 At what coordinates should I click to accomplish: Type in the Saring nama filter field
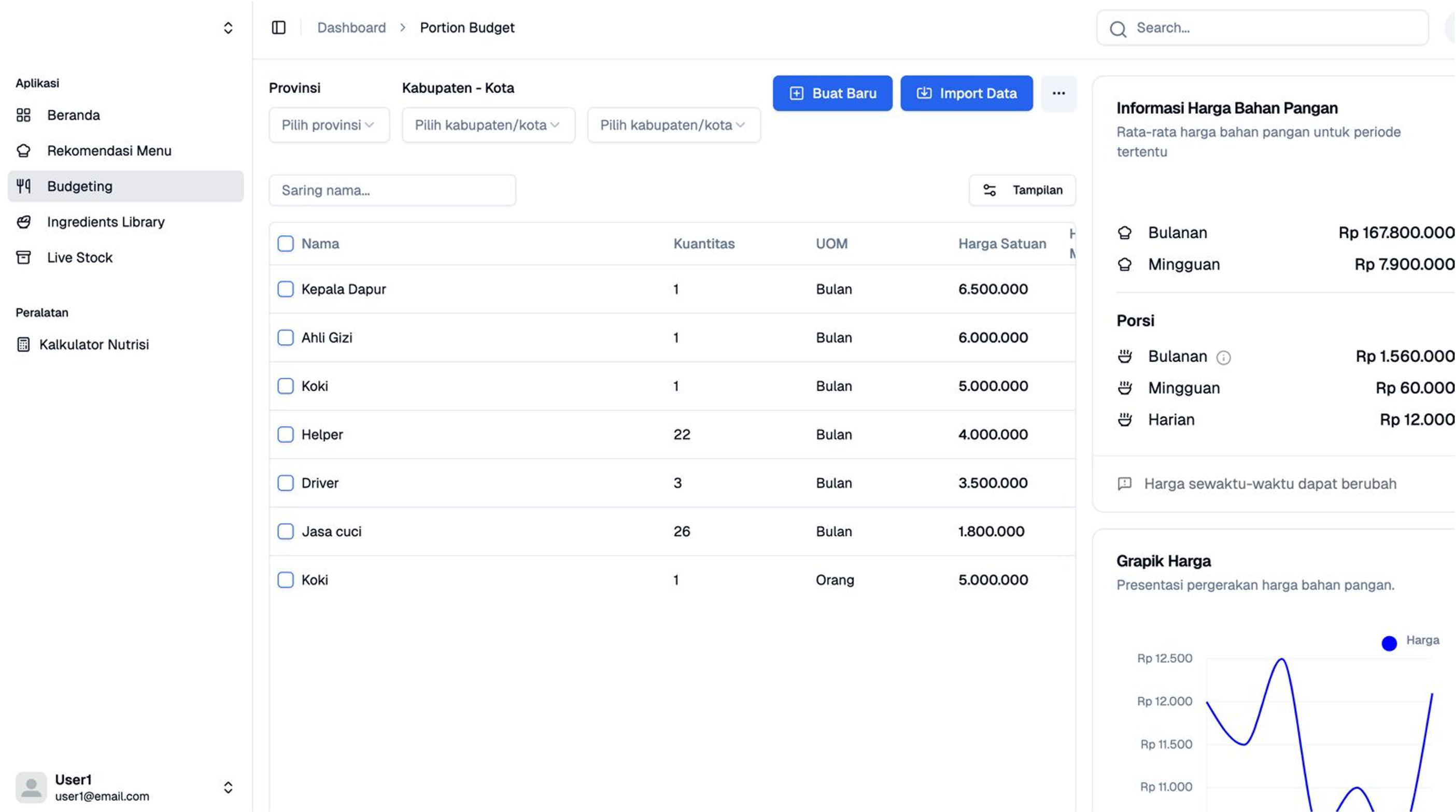click(392, 190)
